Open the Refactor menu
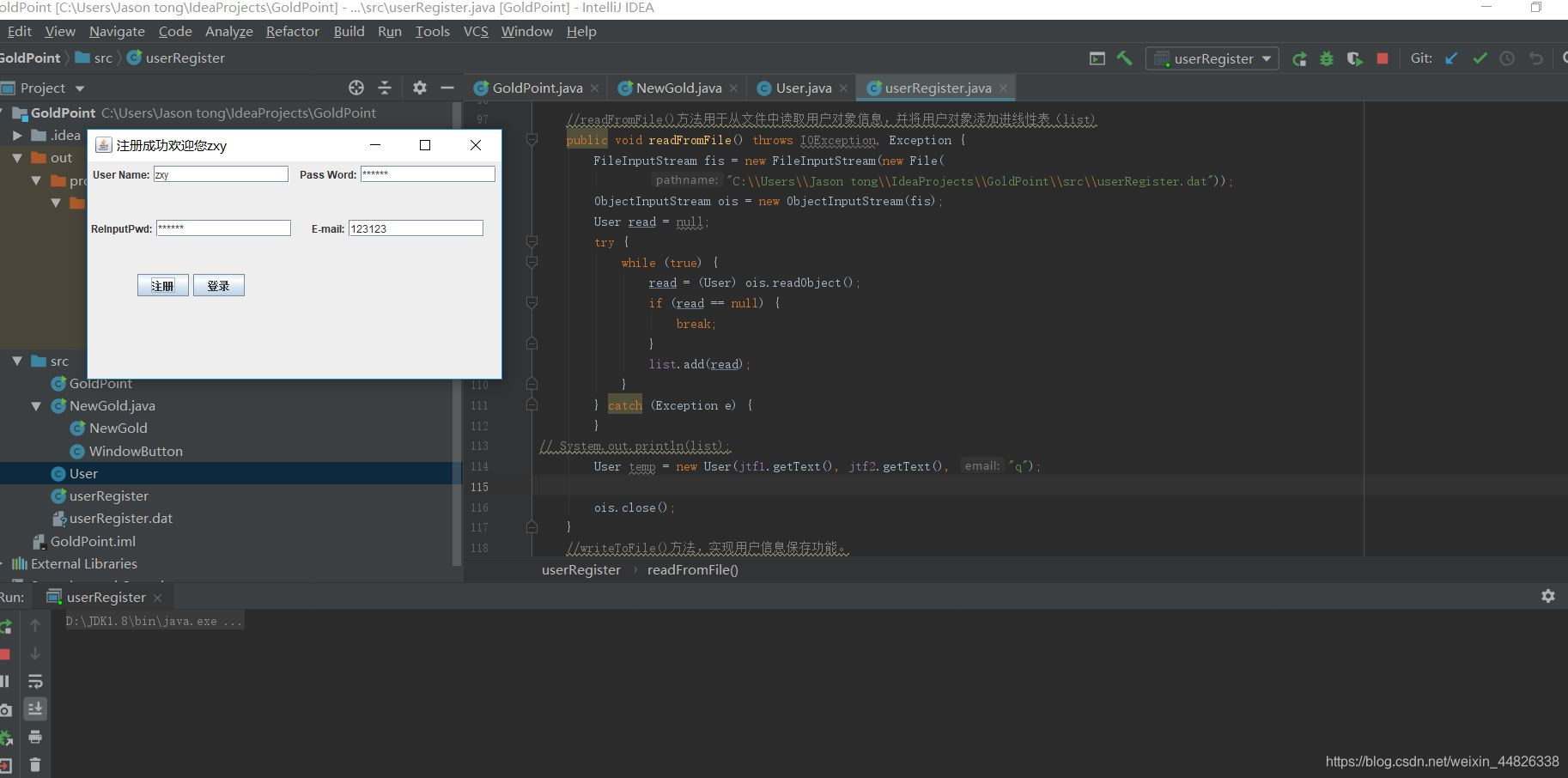Screen dimensions: 1568x778 coord(292,31)
